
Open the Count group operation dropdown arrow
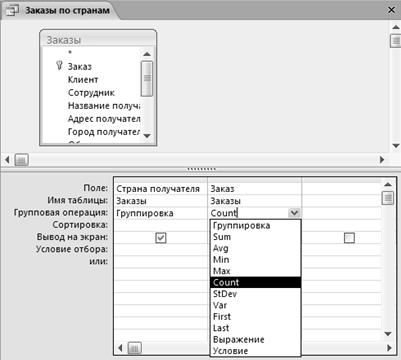coord(294,213)
